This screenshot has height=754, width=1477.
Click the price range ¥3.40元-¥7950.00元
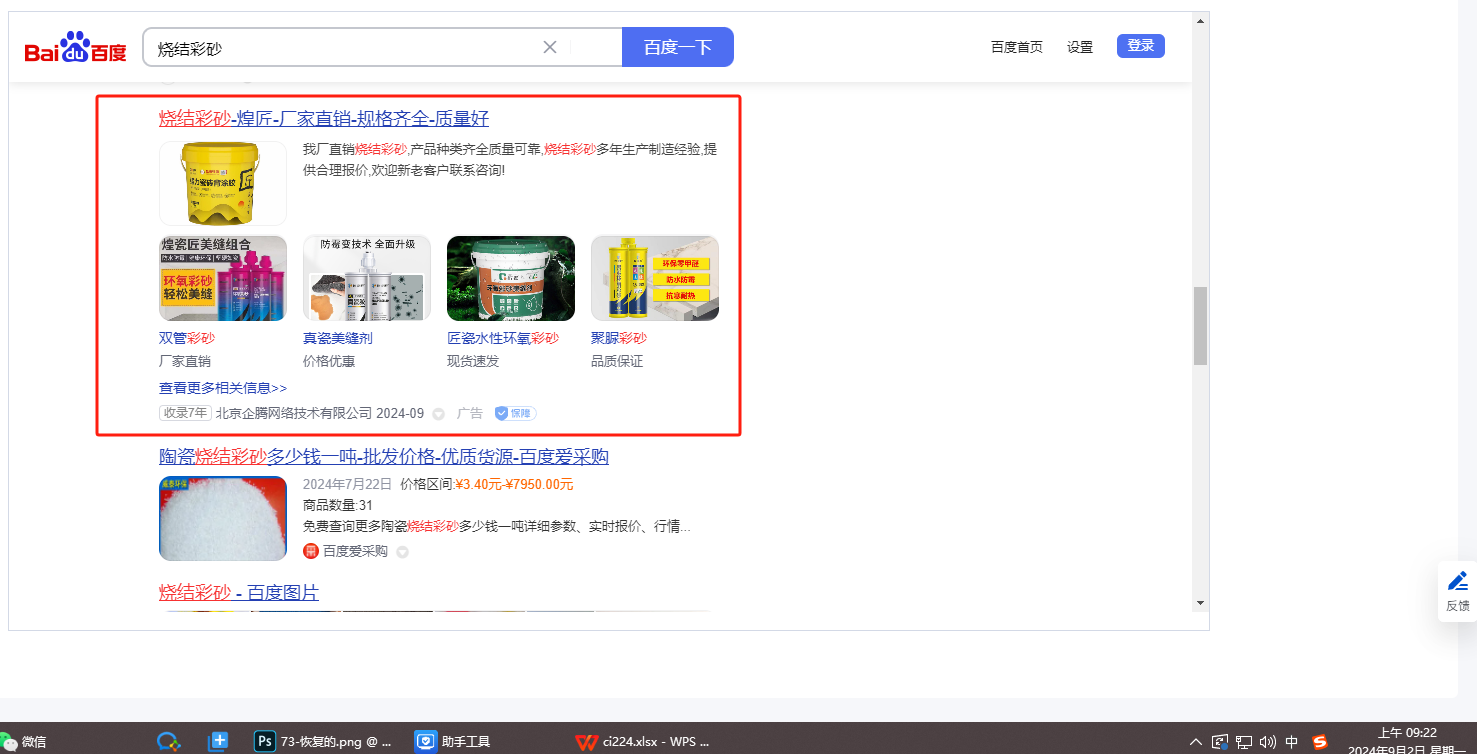pos(515,485)
